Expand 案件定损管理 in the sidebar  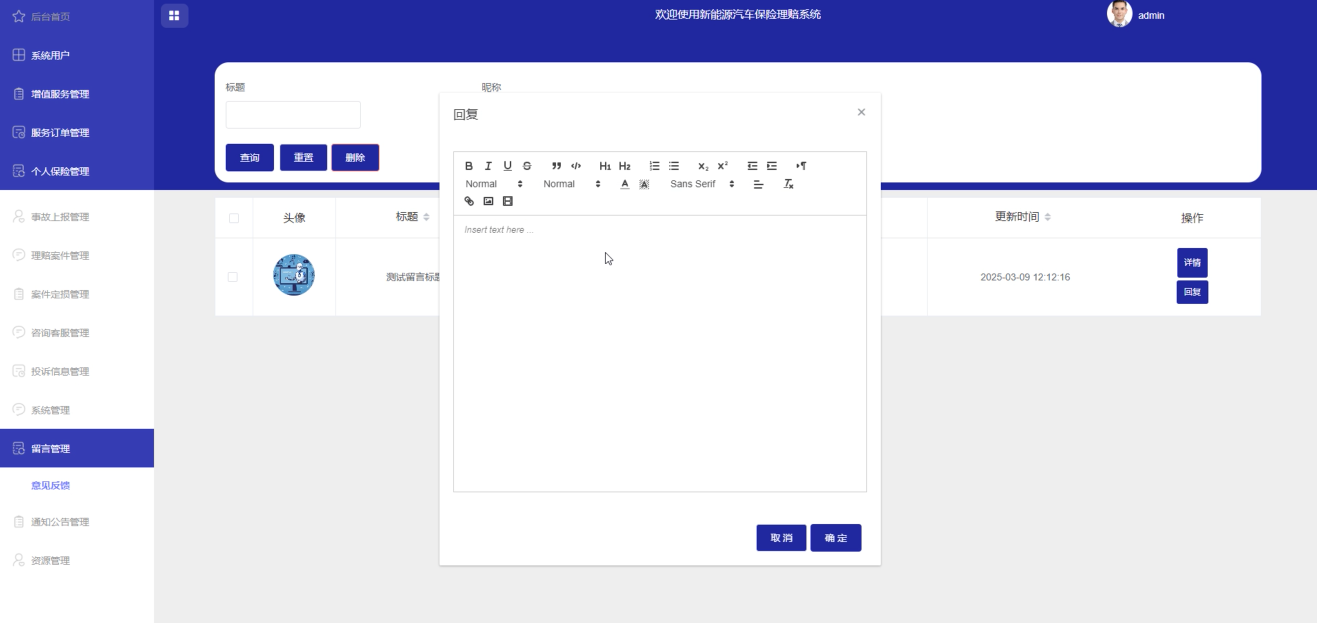click(x=77, y=294)
